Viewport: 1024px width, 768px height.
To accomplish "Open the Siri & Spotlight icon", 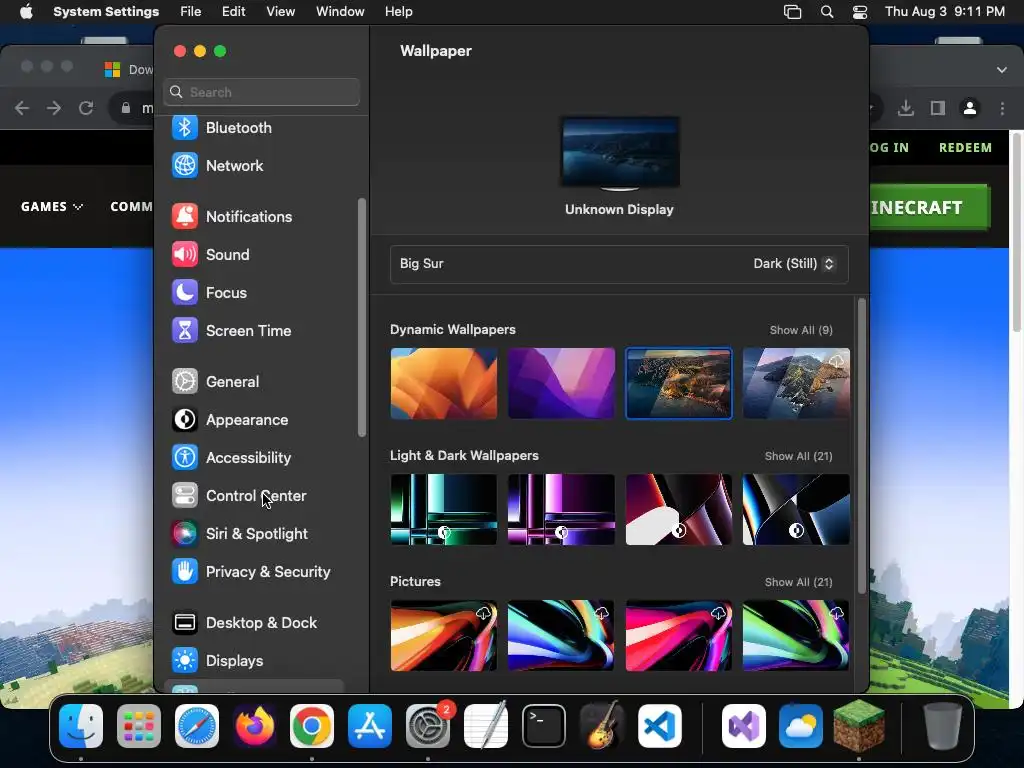I will [185, 534].
